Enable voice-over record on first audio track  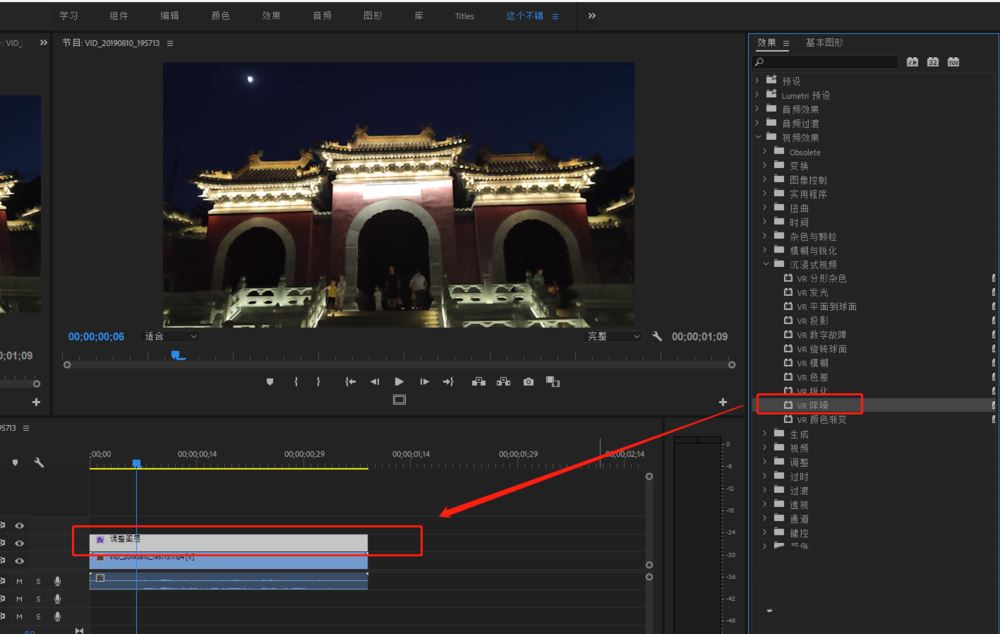(57, 581)
